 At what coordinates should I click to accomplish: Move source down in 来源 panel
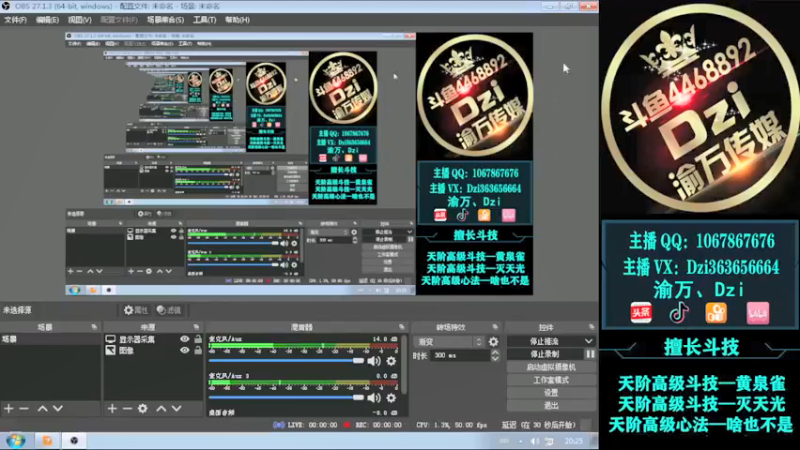[x=177, y=408]
